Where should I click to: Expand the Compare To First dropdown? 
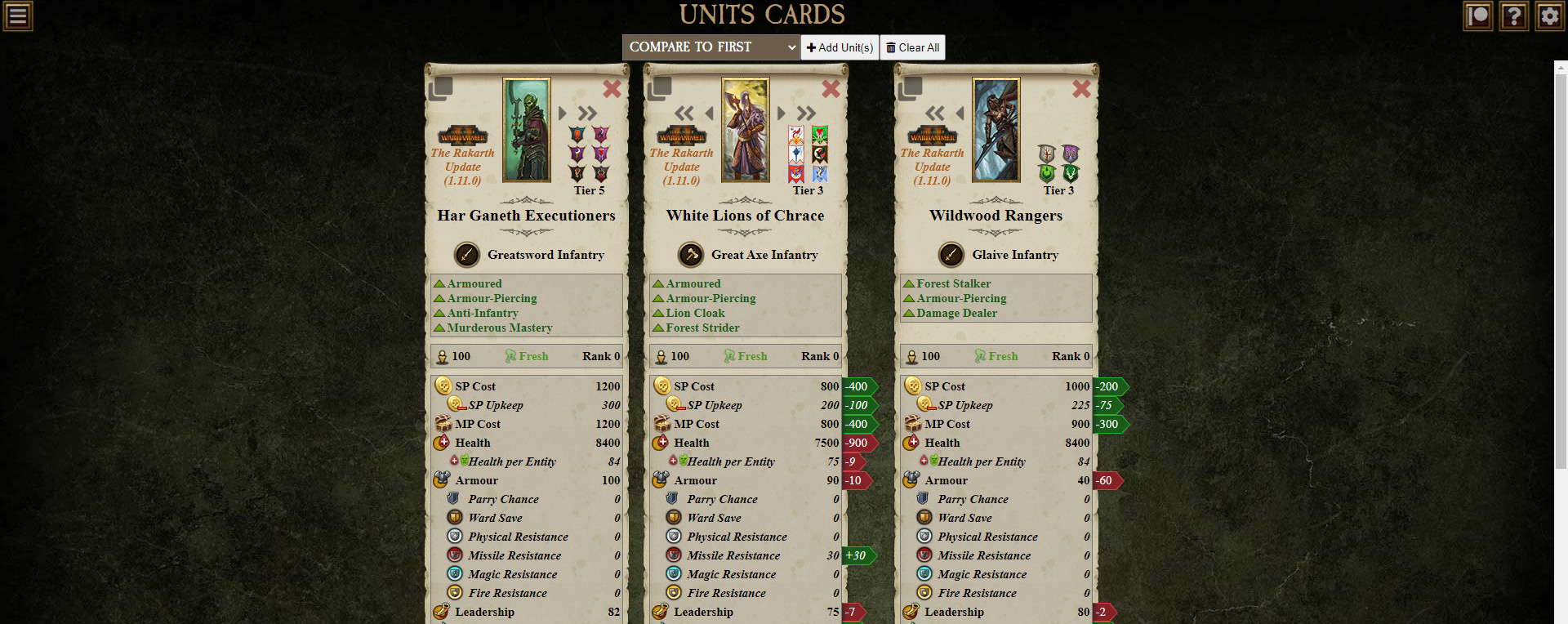(x=710, y=47)
